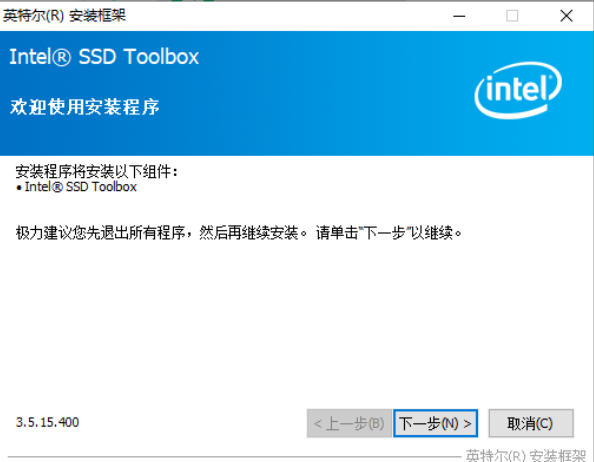
Task: Minimize the 英特尔(R) 安装框架 window
Action: click(x=459, y=16)
